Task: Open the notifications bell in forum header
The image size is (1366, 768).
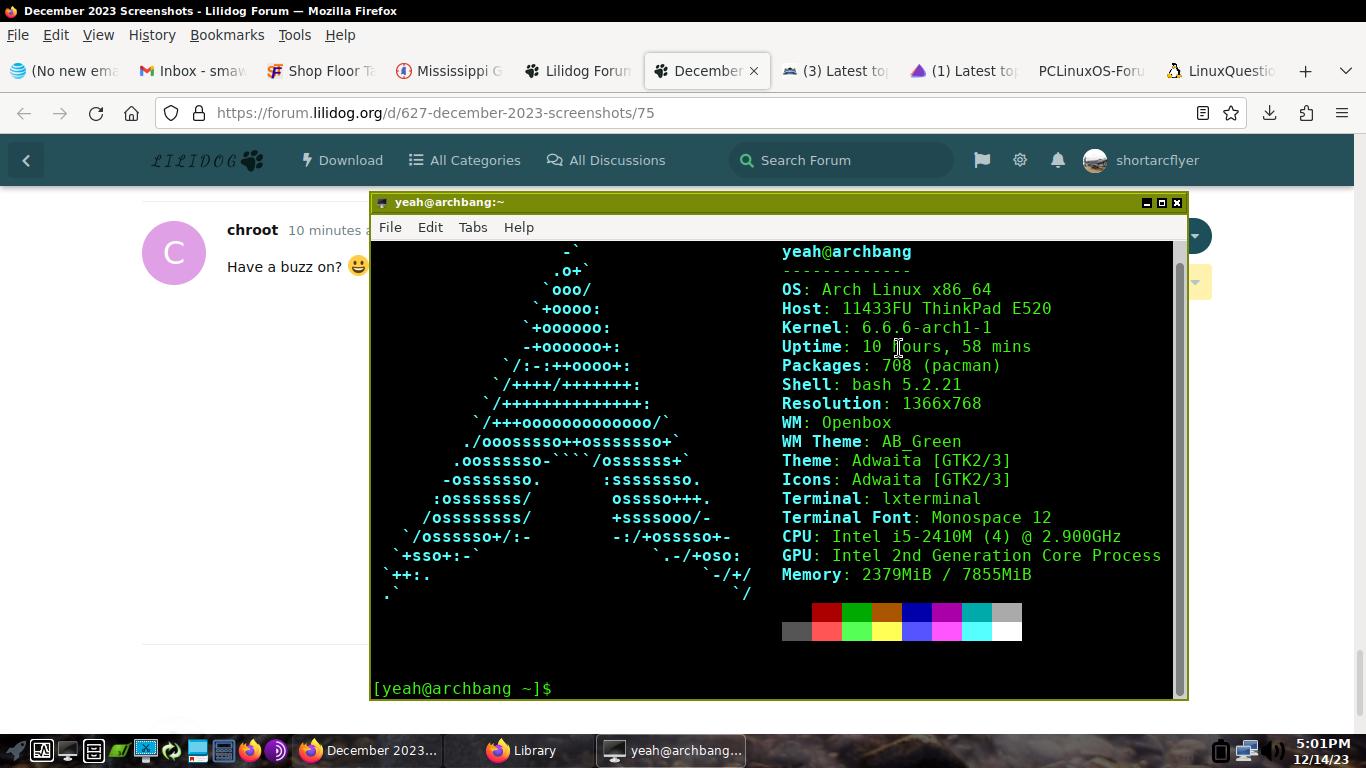Action: (1058, 160)
